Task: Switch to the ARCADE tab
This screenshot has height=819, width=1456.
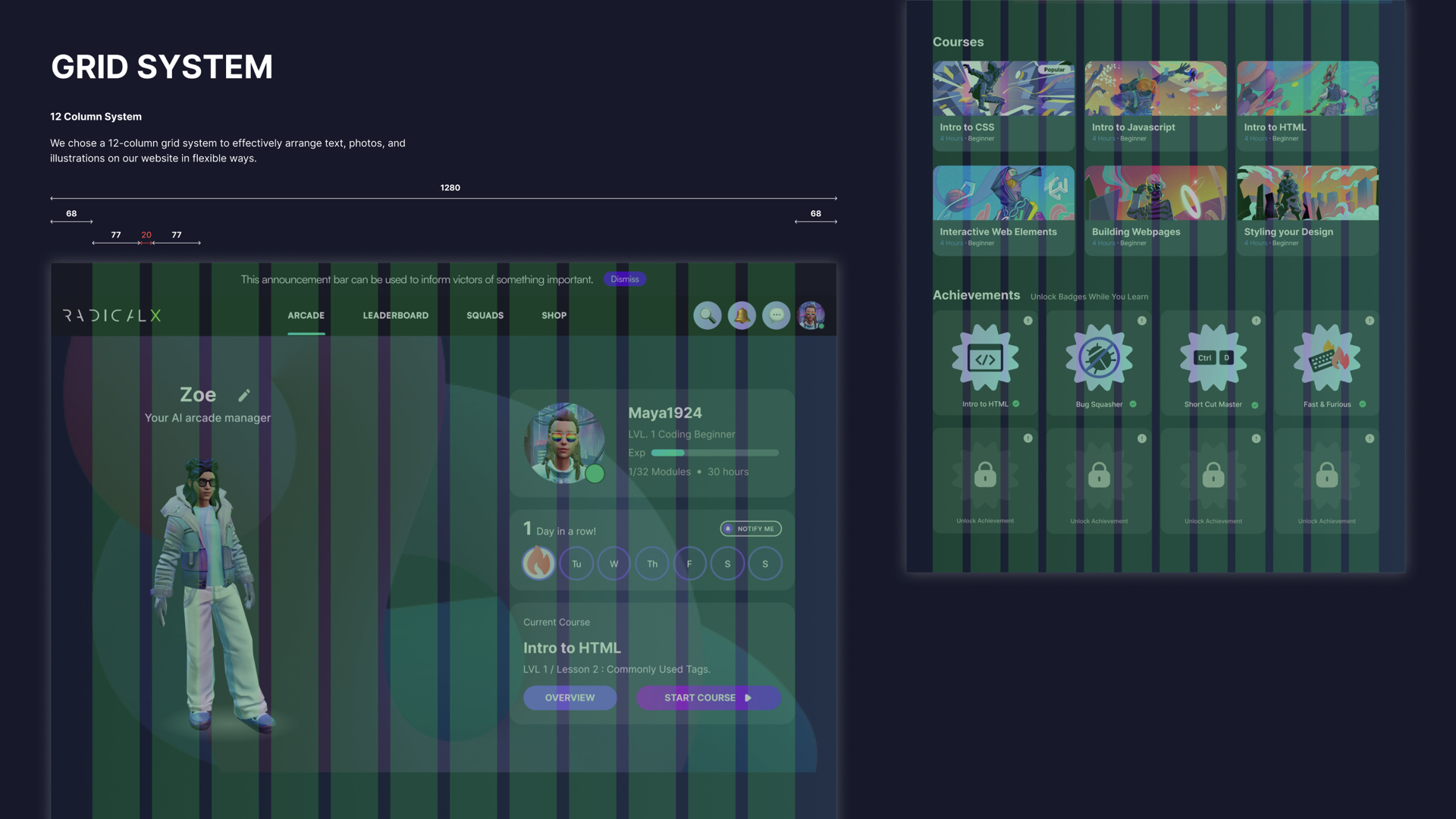Action: click(x=306, y=315)
